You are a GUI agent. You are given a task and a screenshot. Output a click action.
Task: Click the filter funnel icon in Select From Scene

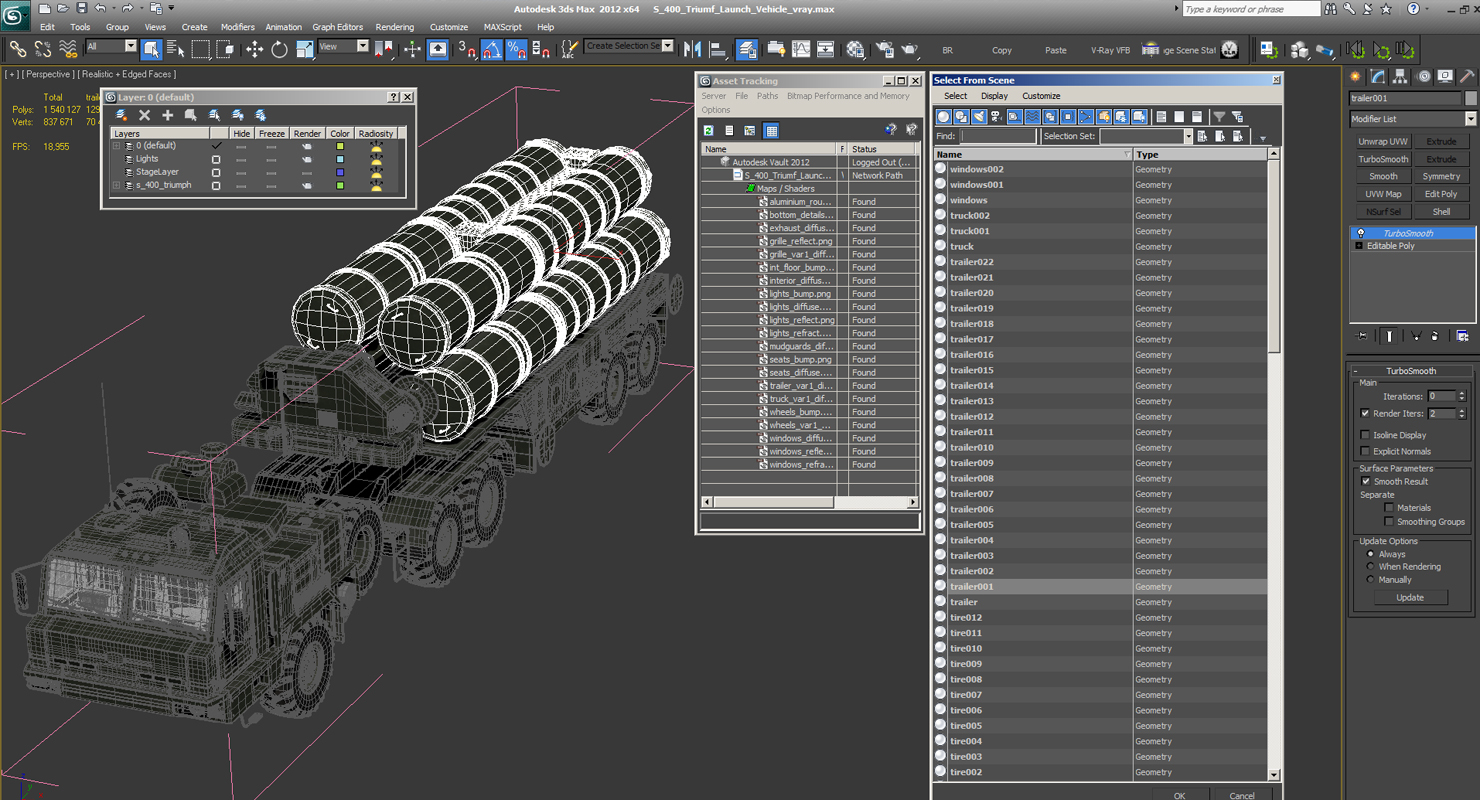pyautogui.click(x=1219, y=117)
